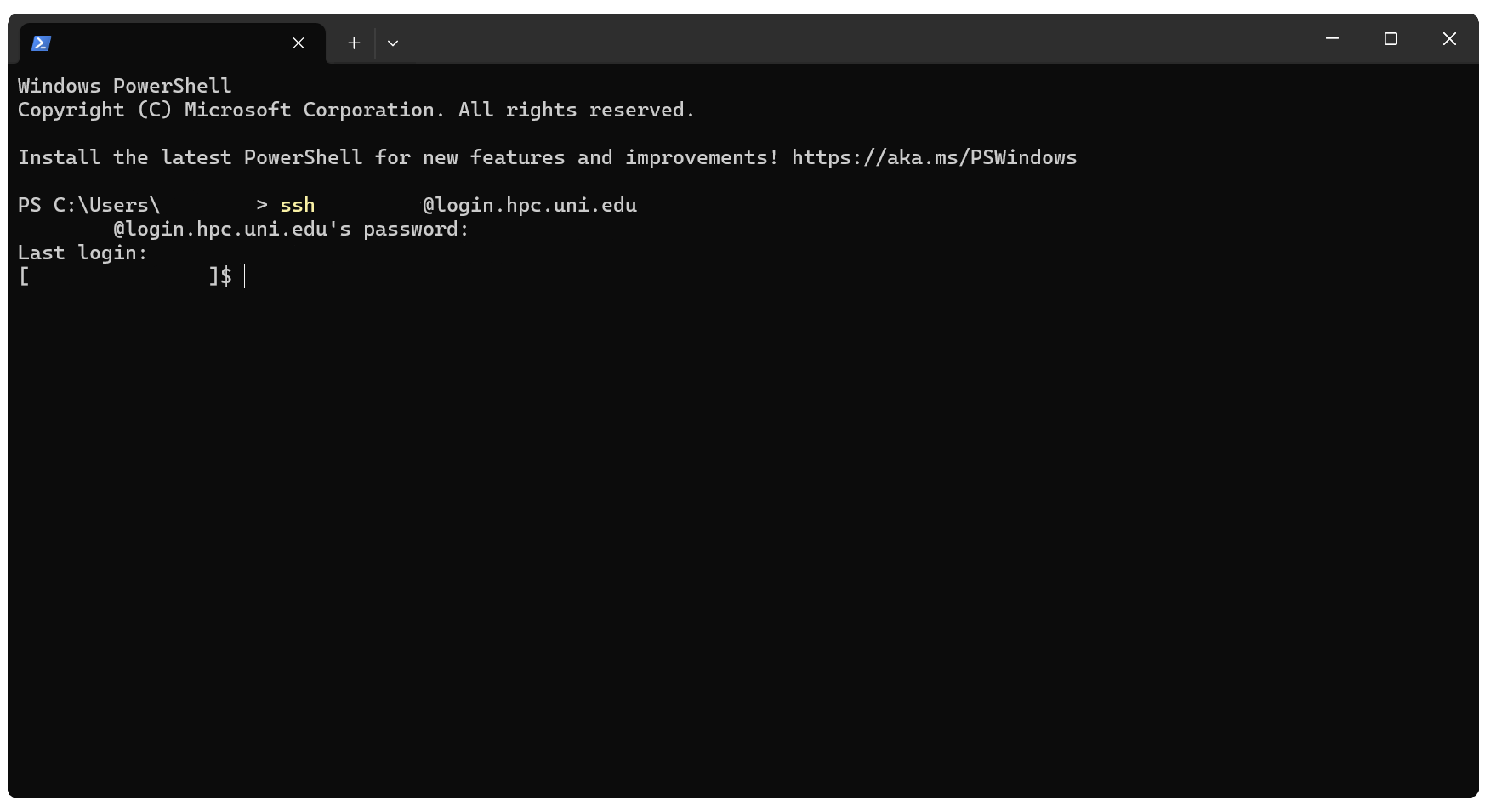Click the Microsoft Corporation copyright line

coord(356,111)
